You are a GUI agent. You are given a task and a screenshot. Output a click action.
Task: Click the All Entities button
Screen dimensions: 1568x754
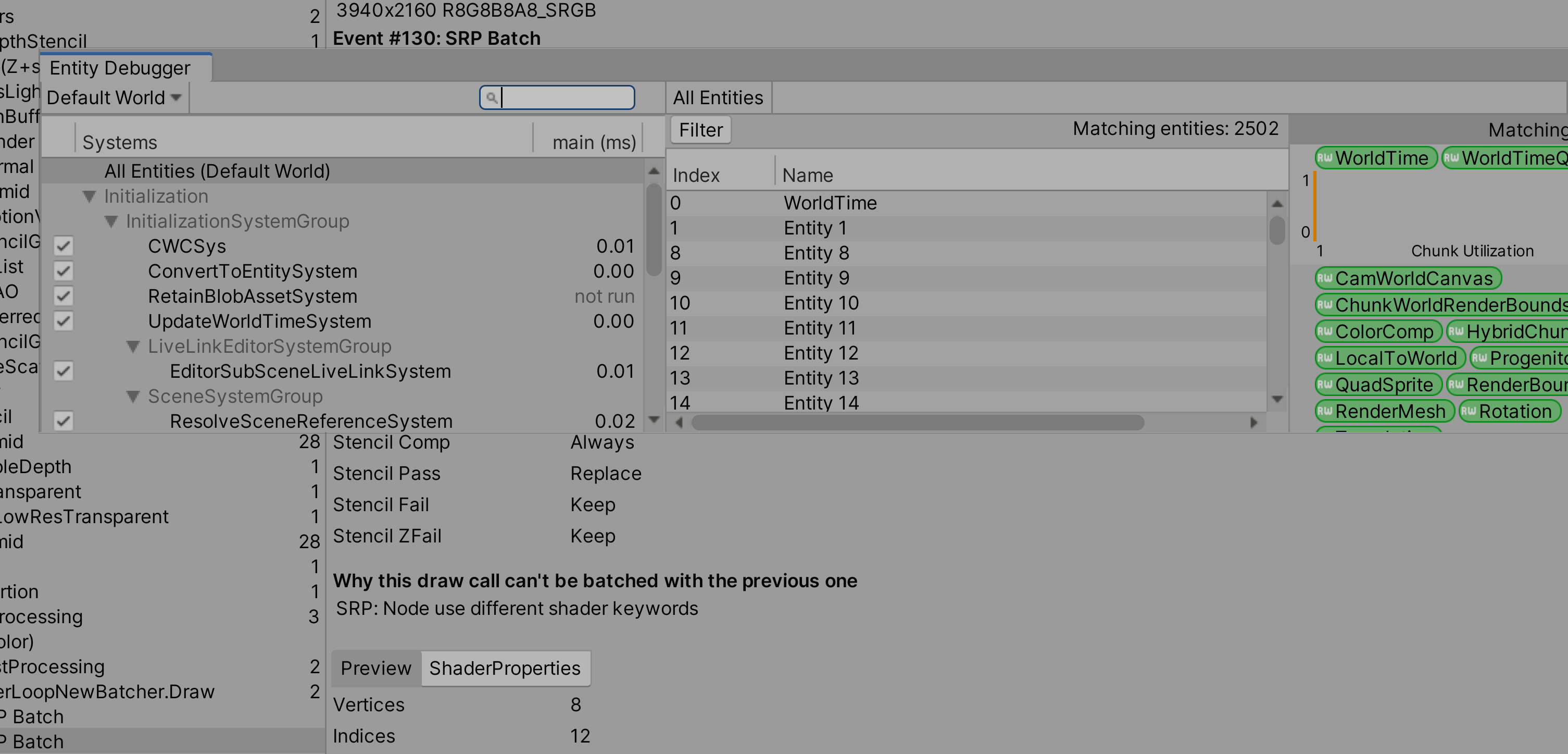[x=718, y=97]
